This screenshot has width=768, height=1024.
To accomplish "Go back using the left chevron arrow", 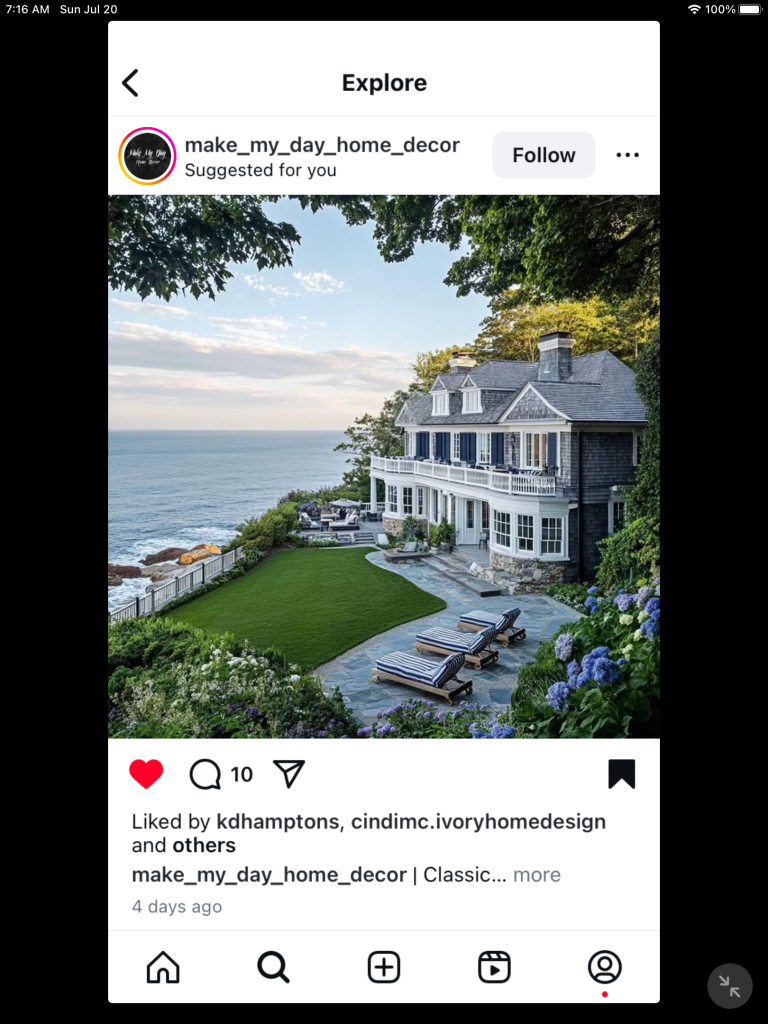I will (130, 83).
